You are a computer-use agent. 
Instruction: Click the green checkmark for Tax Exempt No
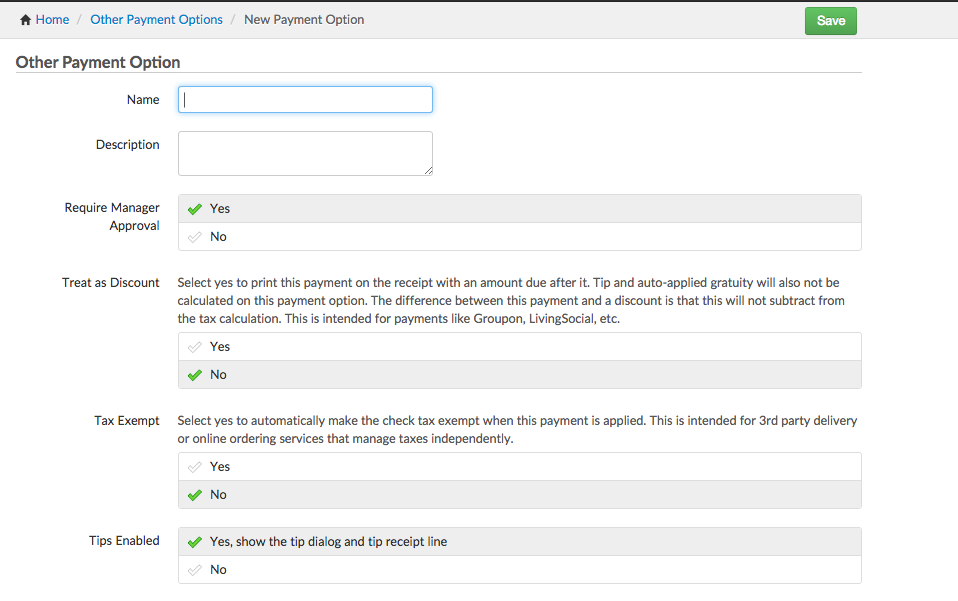(195, 494)
